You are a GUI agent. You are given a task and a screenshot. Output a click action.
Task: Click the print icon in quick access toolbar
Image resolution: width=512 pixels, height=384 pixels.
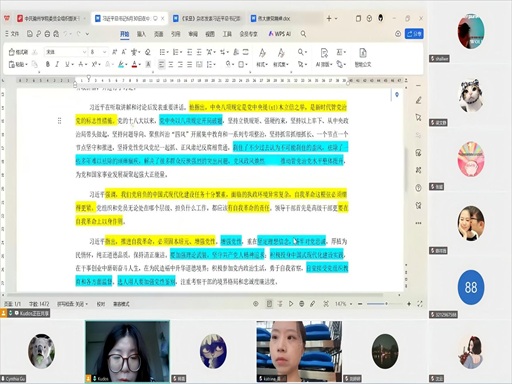coord(47,34)
